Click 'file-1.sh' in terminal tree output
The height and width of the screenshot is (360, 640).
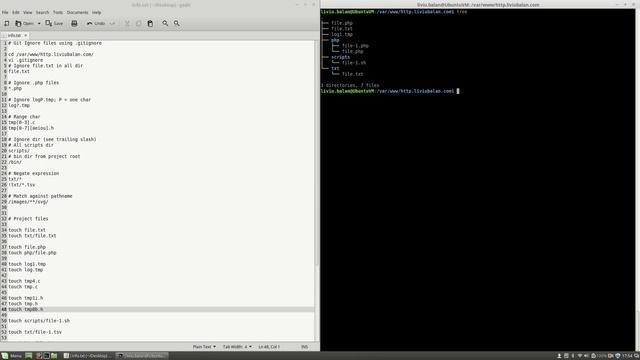tap(354, 63)
